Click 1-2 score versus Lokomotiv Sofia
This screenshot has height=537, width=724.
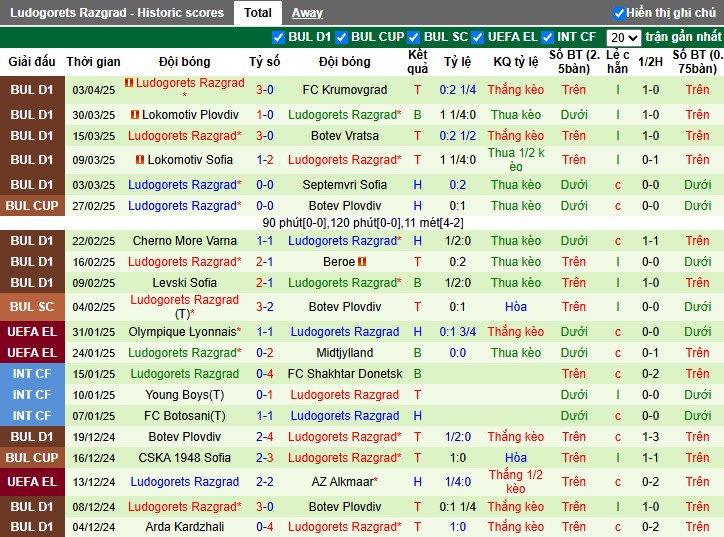coord(265,160)
